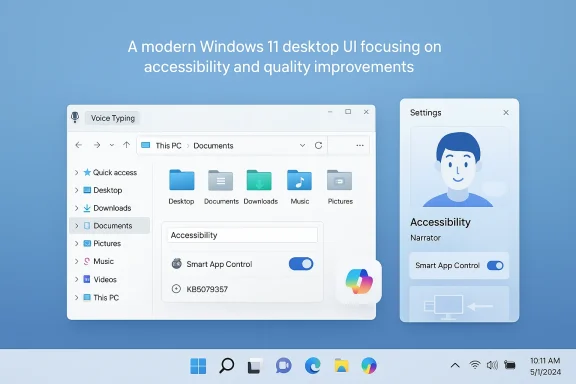The image size is (576, 384).
Task: Go forward using the right arrow
Action: click(x=97, y=145)
